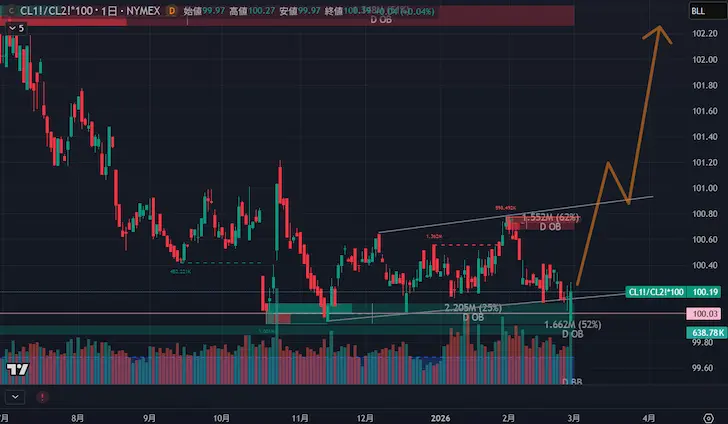
Task: Collapse the indicator legend showing 5
Action: (14, 28)
